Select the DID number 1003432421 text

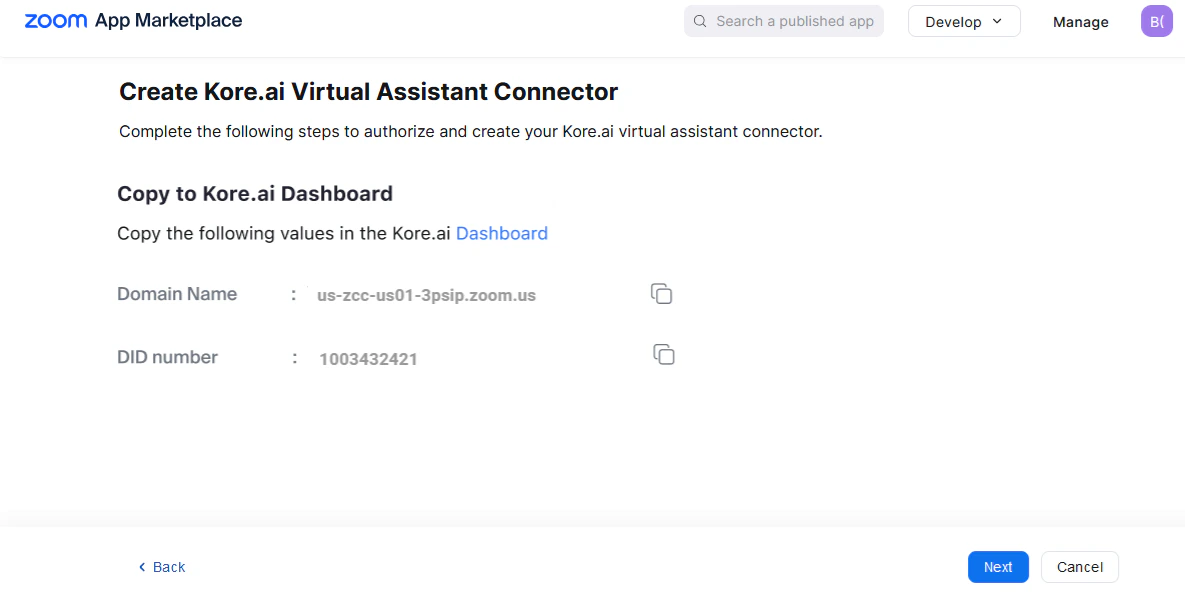point(368,358)
